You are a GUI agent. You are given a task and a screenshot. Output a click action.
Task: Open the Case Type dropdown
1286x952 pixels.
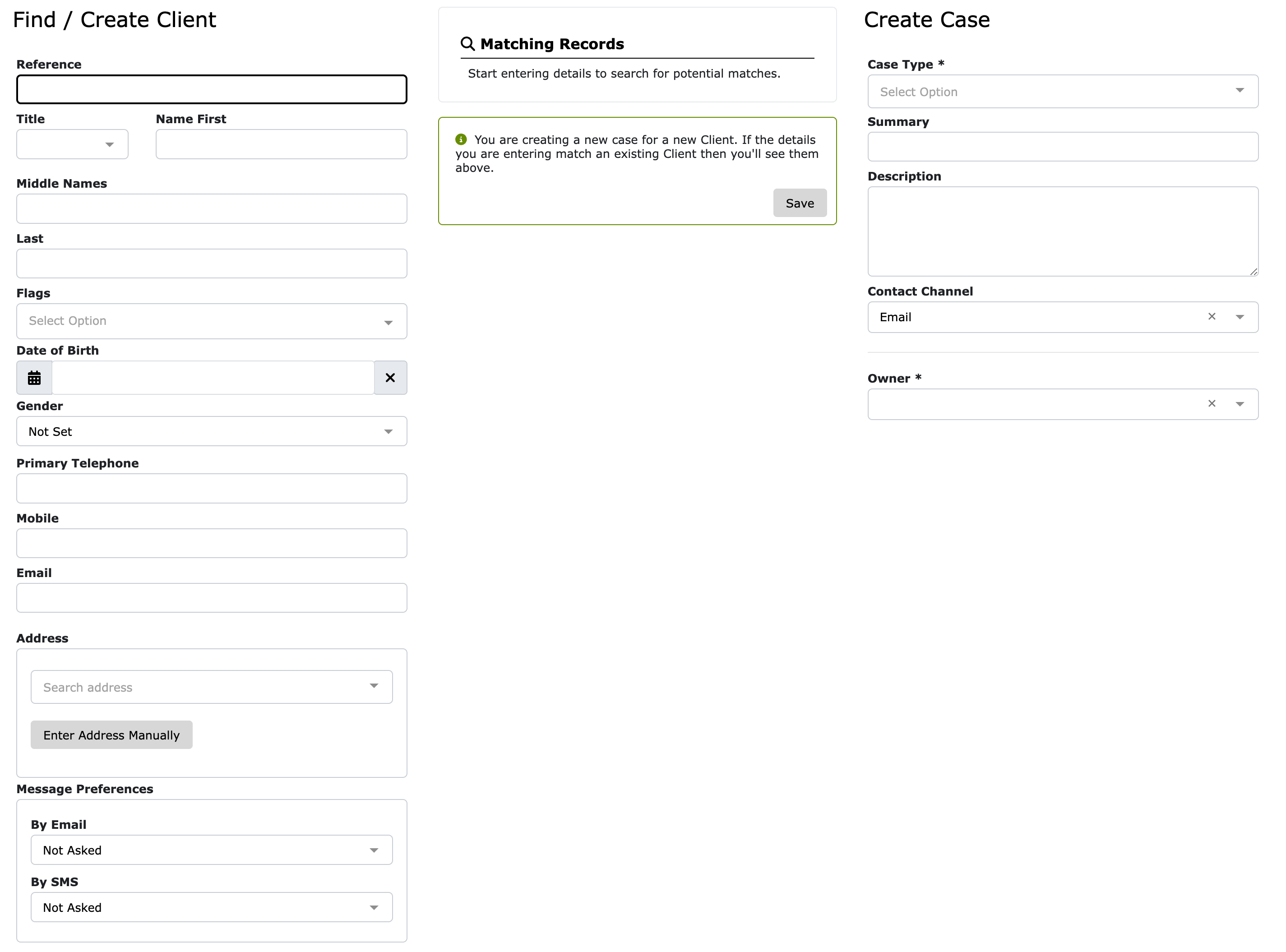click(x=1064, y=92)
